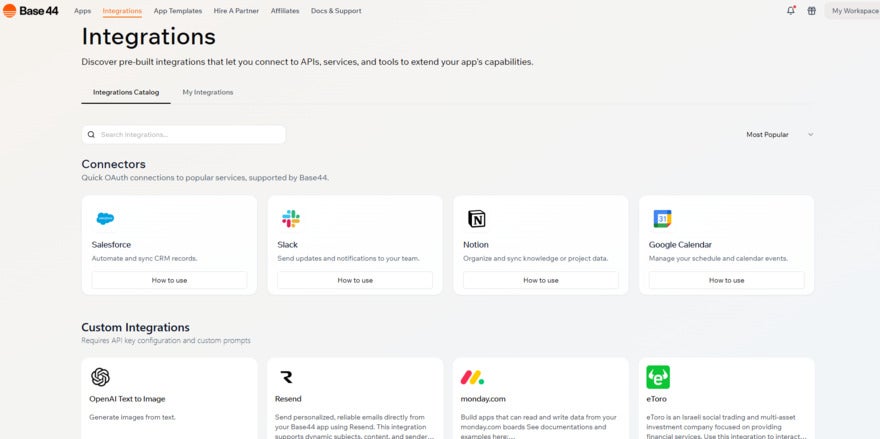Click the Slack connector title
The height and width of the screenshot is (439, 880).
click(287, 245)
